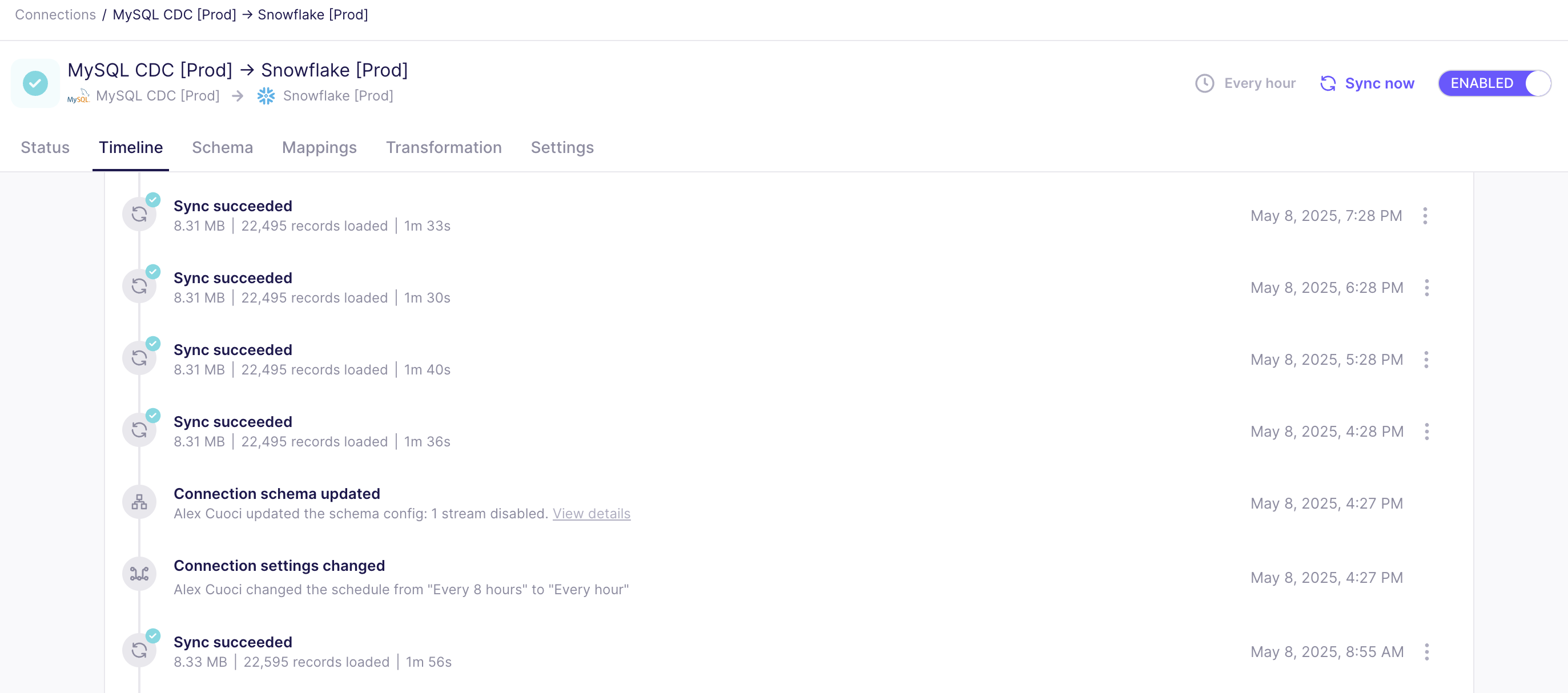The width and height of the screenshot is (1568, 693).
Task: Disable the connection using ENABLED toggle
Action: click(x=1494, y=83)
